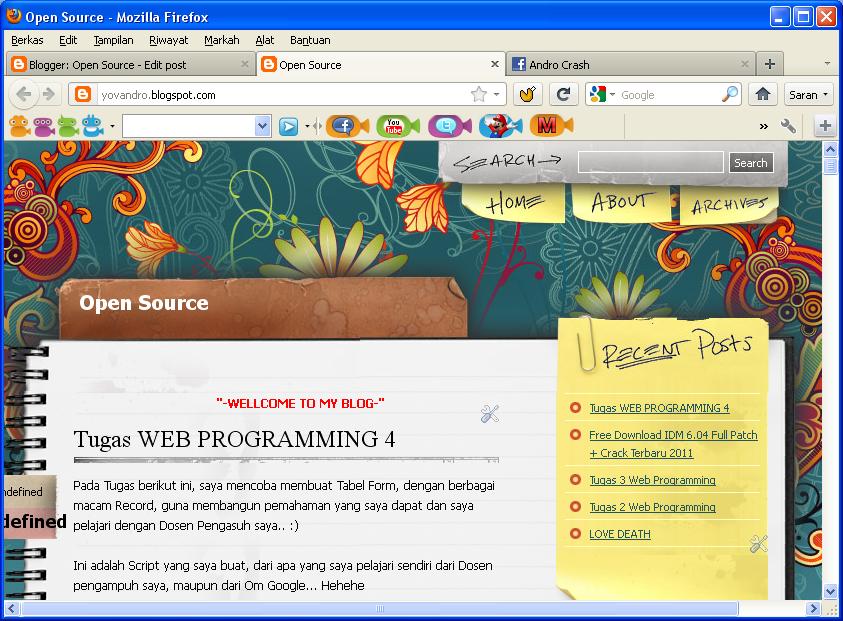Close the Open Source tab

point(495,65)
